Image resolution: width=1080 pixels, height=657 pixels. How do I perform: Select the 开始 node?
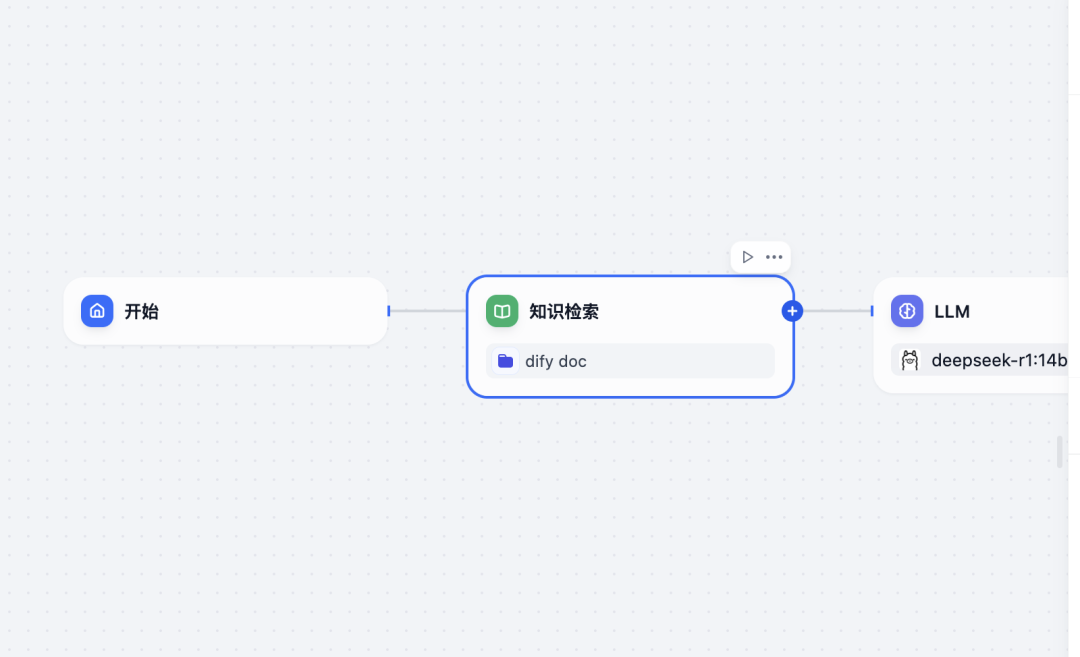coord(225,311)
